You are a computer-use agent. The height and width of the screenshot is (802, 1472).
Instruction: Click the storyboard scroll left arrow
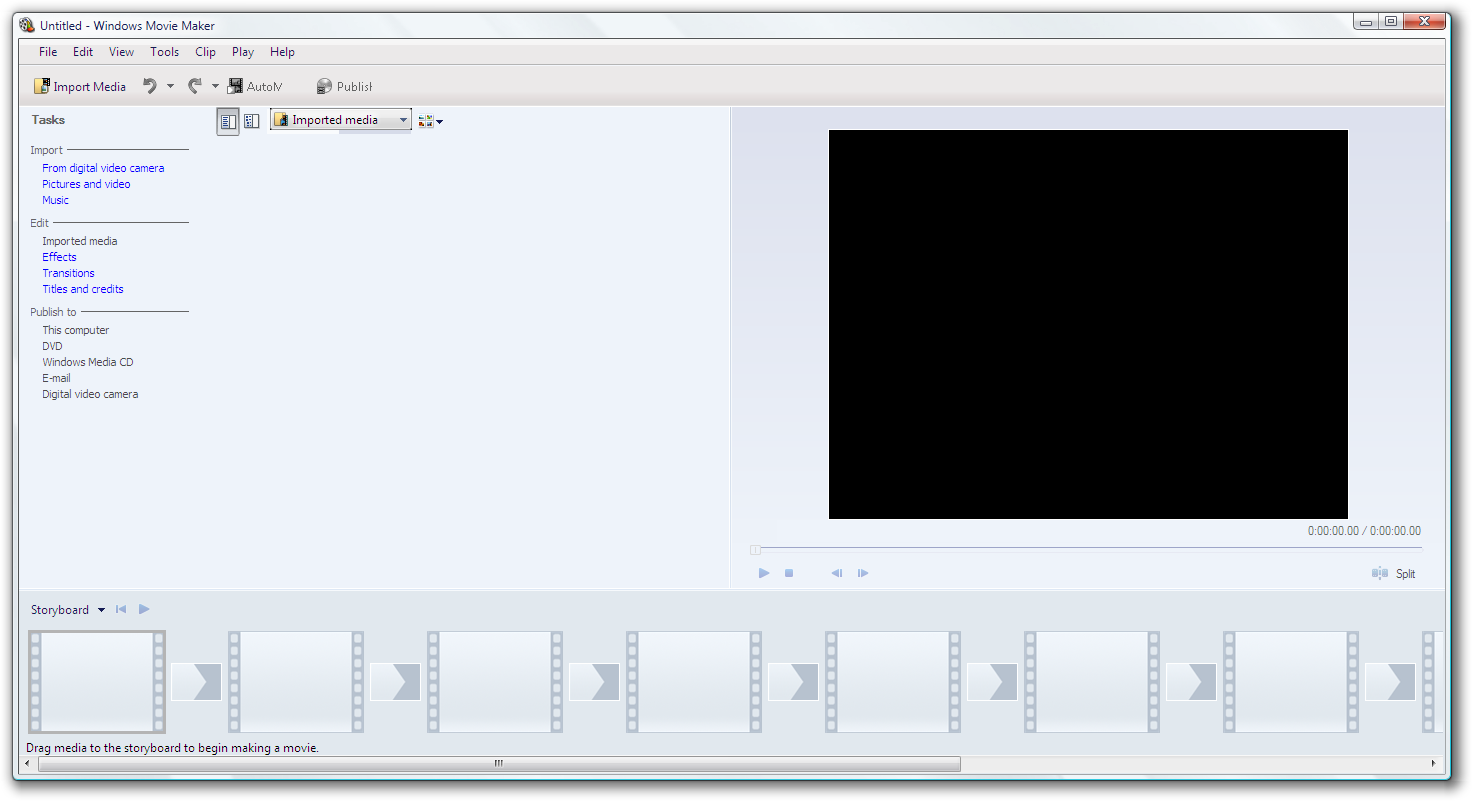coord(27,764)
